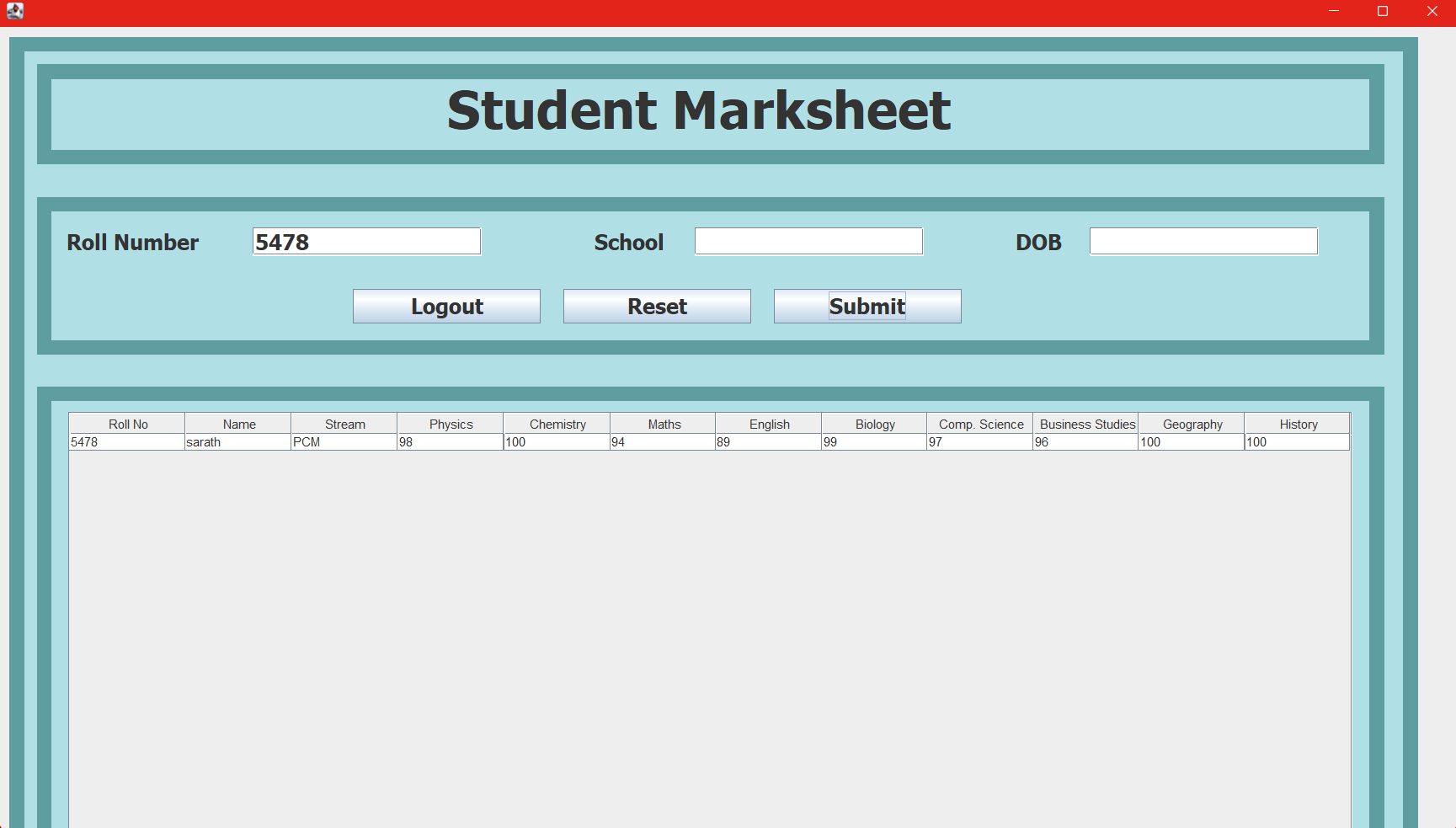Select the Roll No column header
1456x828 pixels.
(127, 424)
